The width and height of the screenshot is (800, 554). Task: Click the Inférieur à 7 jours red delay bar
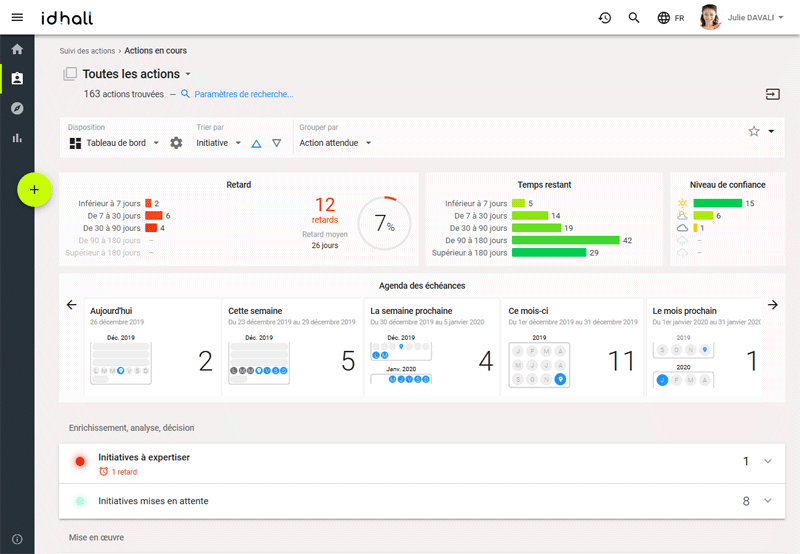(148, 203)
